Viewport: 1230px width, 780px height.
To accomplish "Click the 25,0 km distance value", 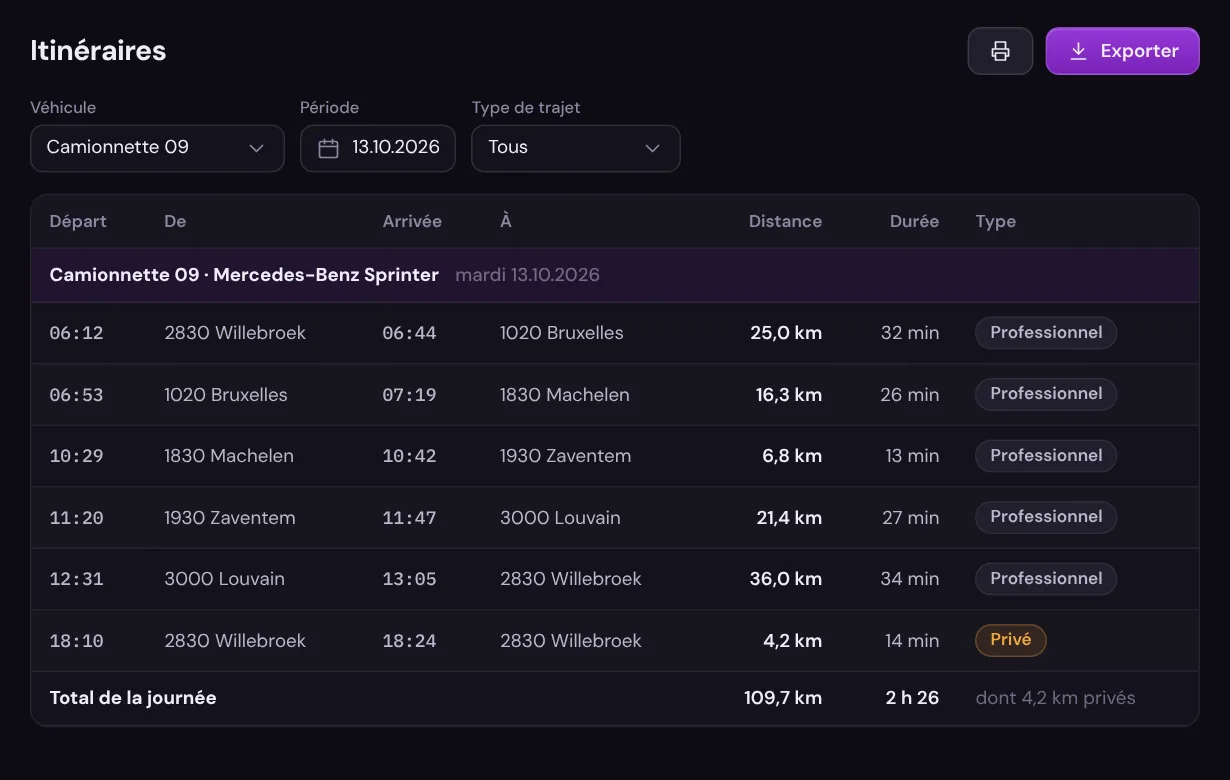I will pyautogui.click(x=786, y=333).
